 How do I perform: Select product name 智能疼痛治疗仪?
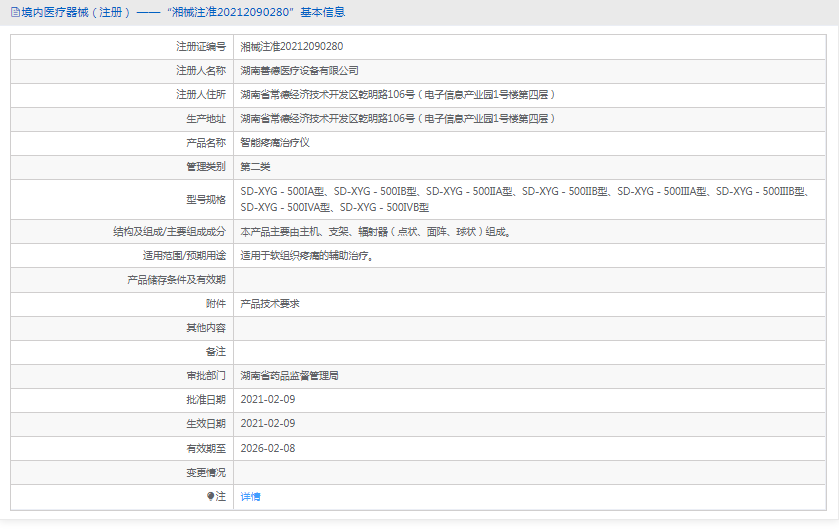[x=275, y=142]
